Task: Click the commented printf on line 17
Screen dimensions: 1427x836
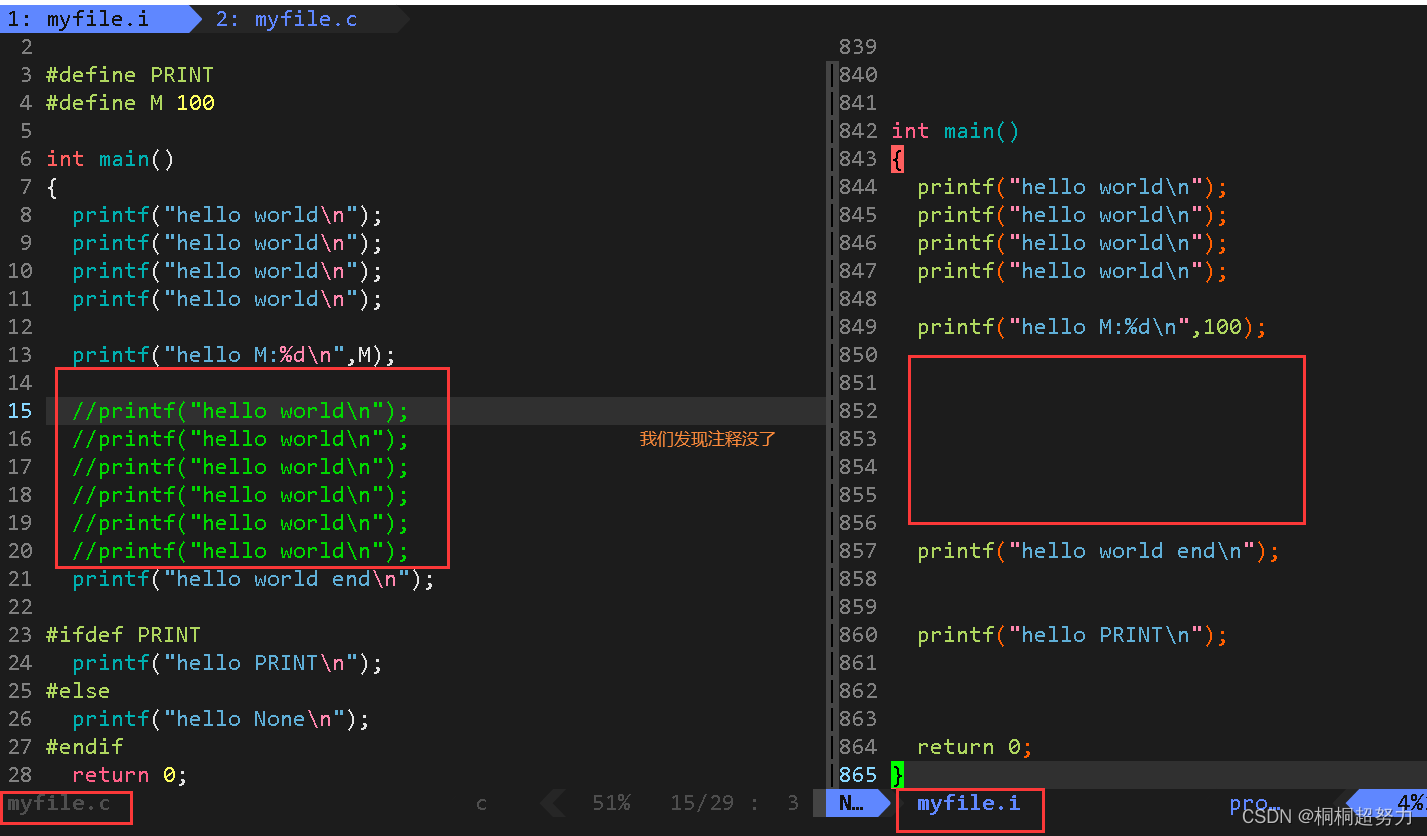Action: point(240,467)
